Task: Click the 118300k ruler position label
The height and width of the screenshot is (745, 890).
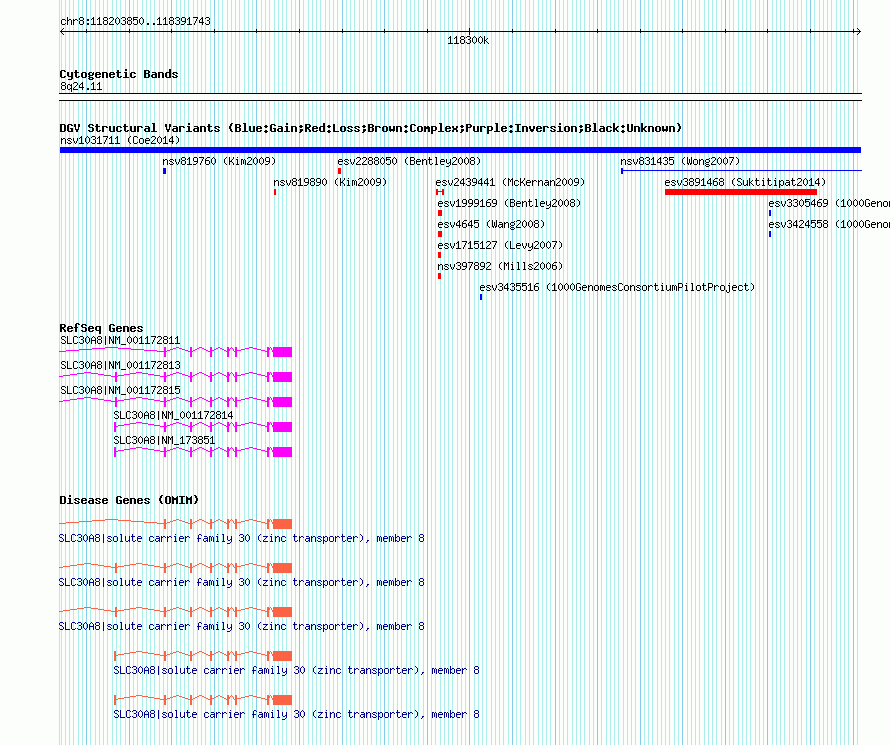Action: pos(468,40)
